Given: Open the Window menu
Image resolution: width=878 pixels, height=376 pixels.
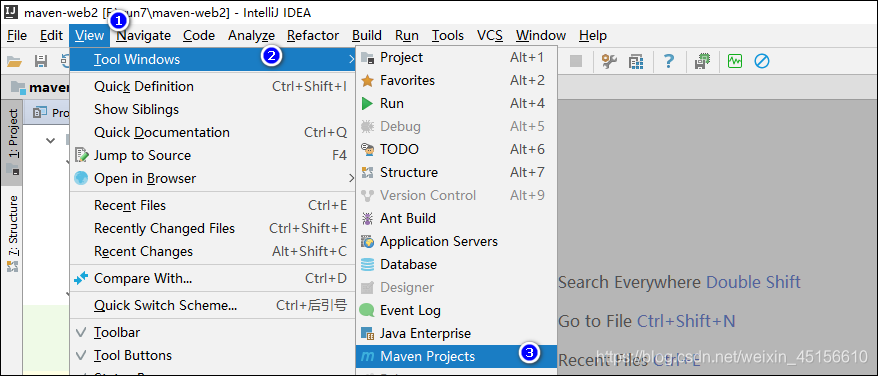Looking at the screenshot, I should tap(541, 36).
